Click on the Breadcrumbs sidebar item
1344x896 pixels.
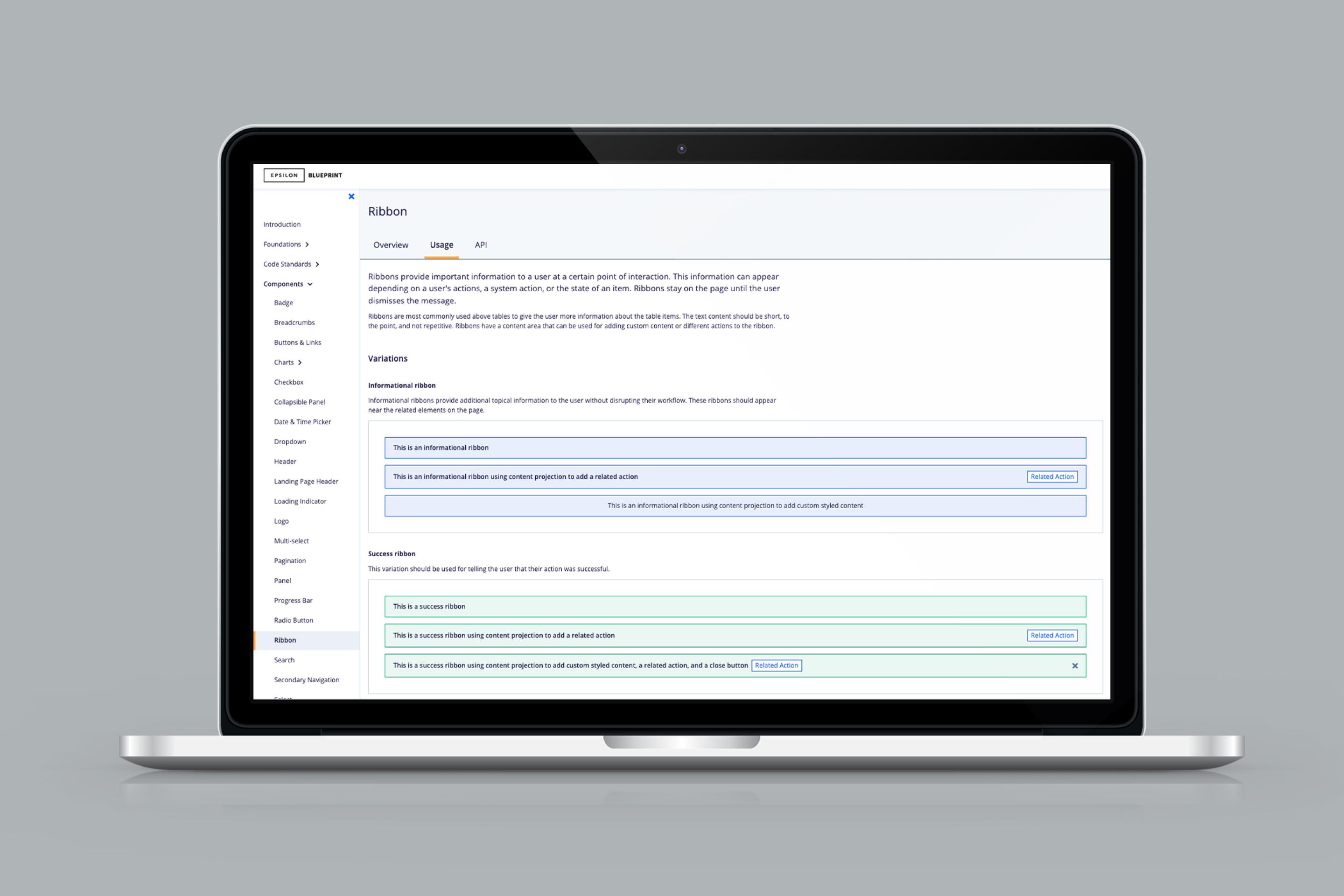[x=294, y=322]
